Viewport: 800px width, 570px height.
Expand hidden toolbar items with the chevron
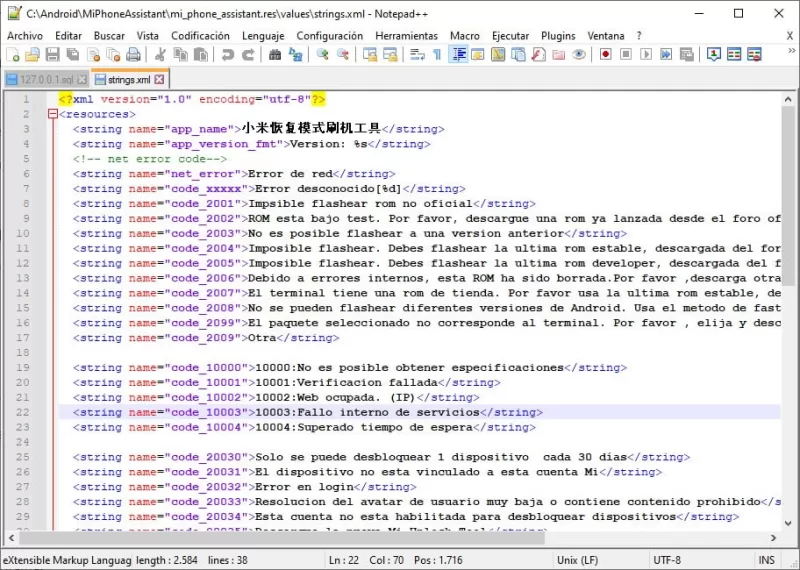tap(792, 51)
